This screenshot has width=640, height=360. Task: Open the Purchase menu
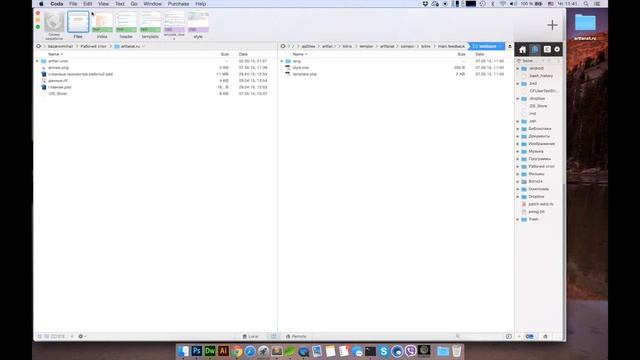(x=178, y=4)
